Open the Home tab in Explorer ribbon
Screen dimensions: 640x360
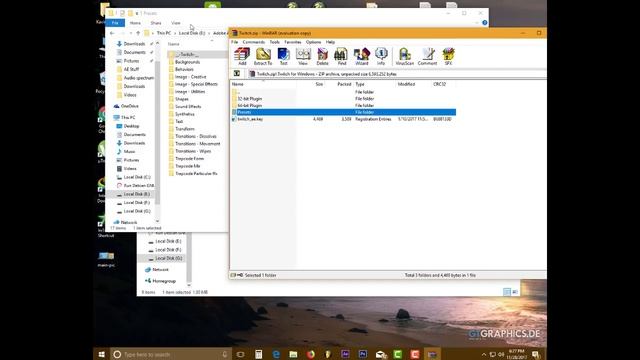tap(135, 23)
